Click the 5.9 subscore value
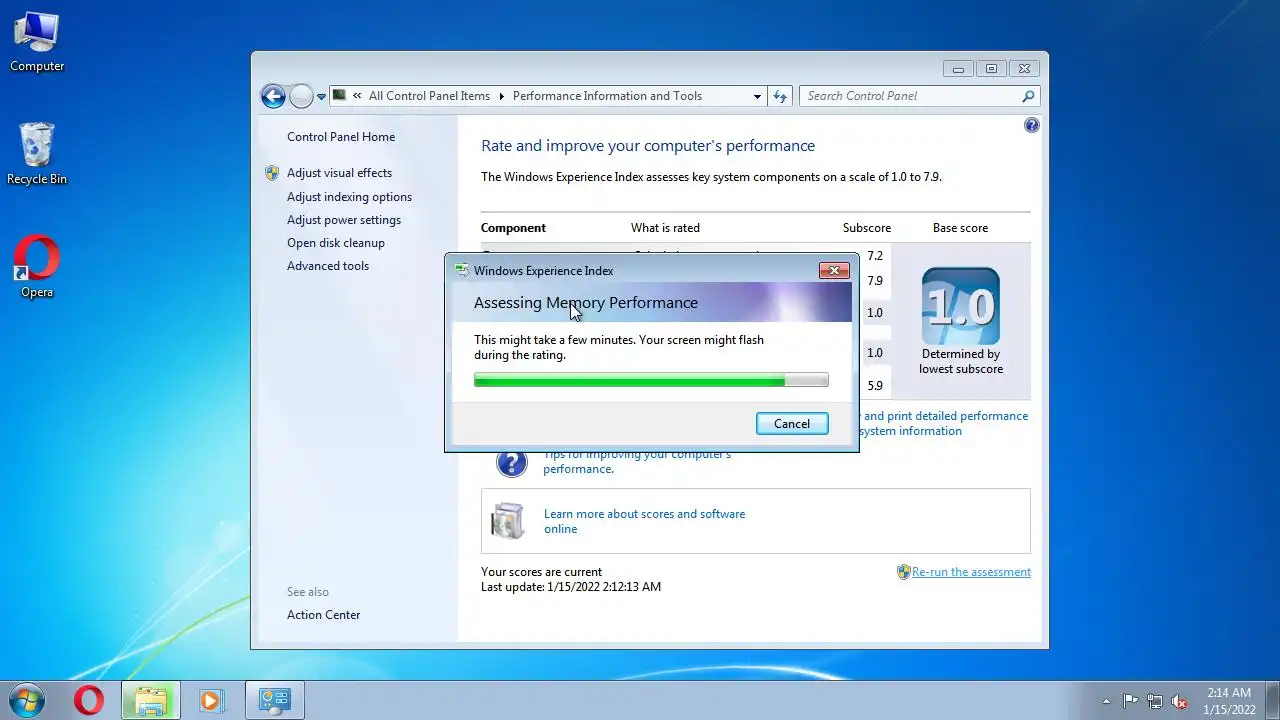This screenshot has height=720, width=1280. tap(875, 386)
